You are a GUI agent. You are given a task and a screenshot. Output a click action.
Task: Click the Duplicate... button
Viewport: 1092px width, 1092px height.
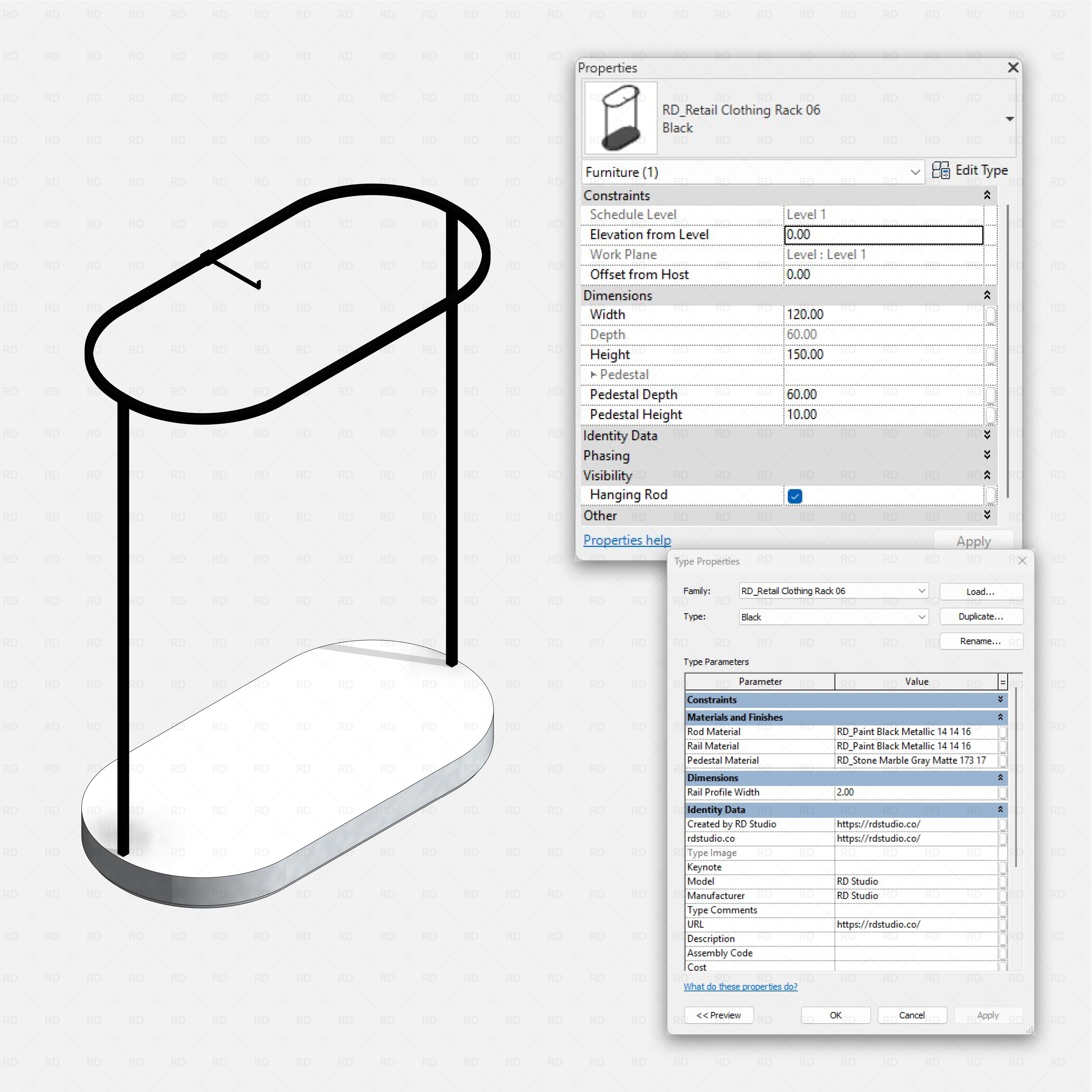click(x=981, y=617)
